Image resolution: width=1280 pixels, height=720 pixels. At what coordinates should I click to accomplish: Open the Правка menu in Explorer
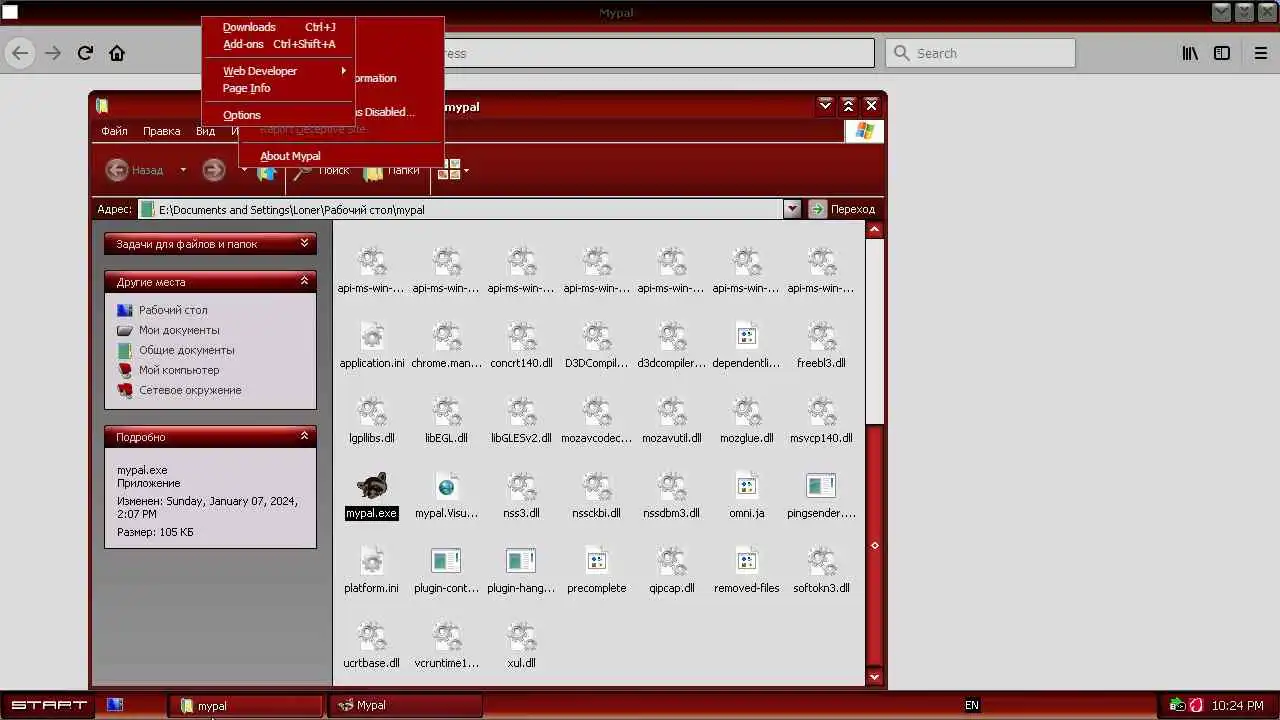(x=161, y=131)
